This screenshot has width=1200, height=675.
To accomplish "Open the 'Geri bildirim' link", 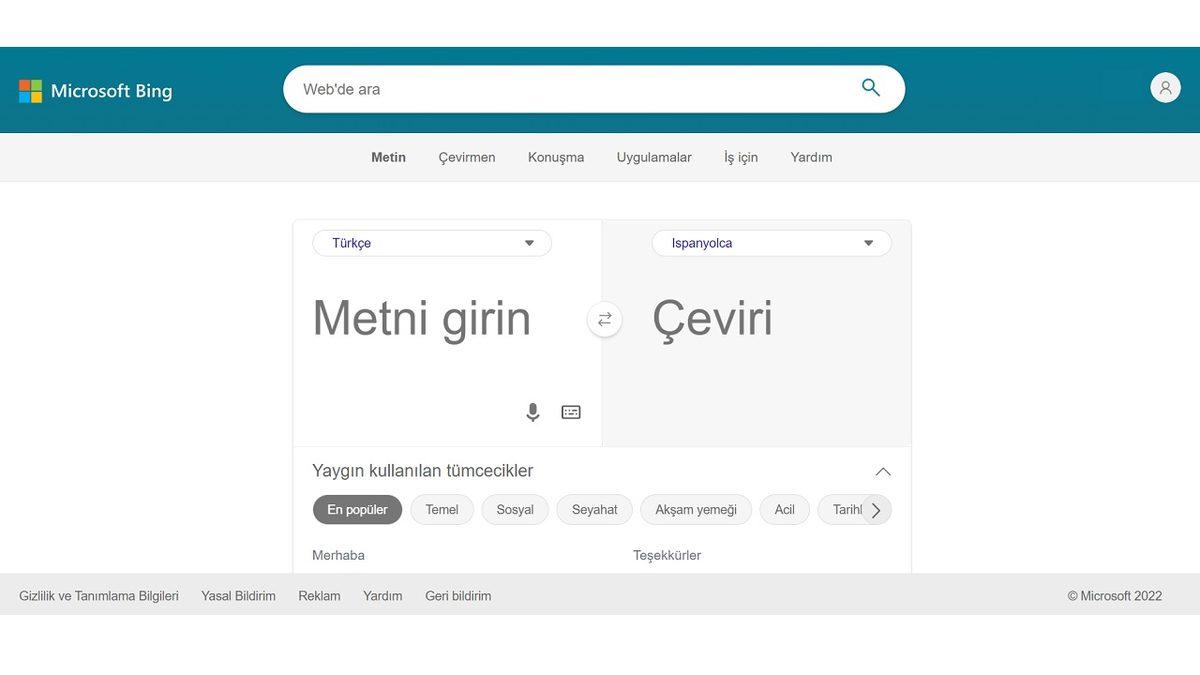I will coord(458,595).
